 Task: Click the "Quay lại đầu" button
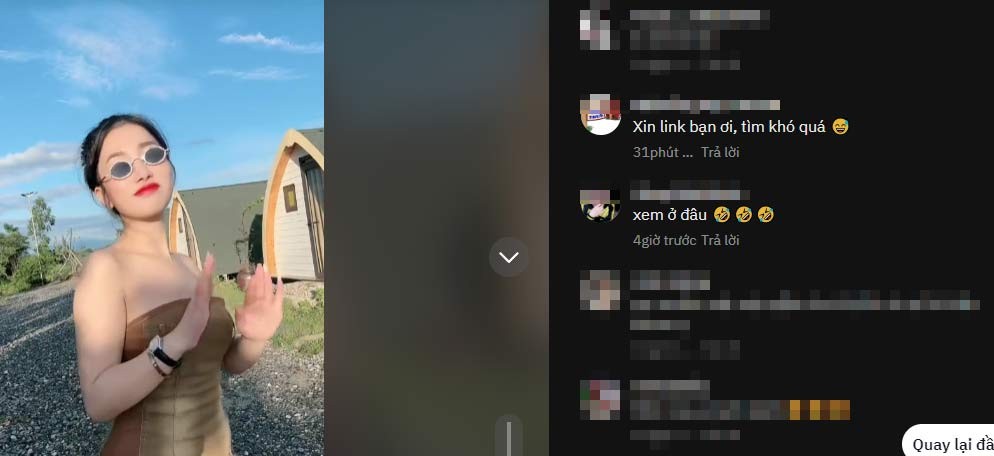point(950,445)
